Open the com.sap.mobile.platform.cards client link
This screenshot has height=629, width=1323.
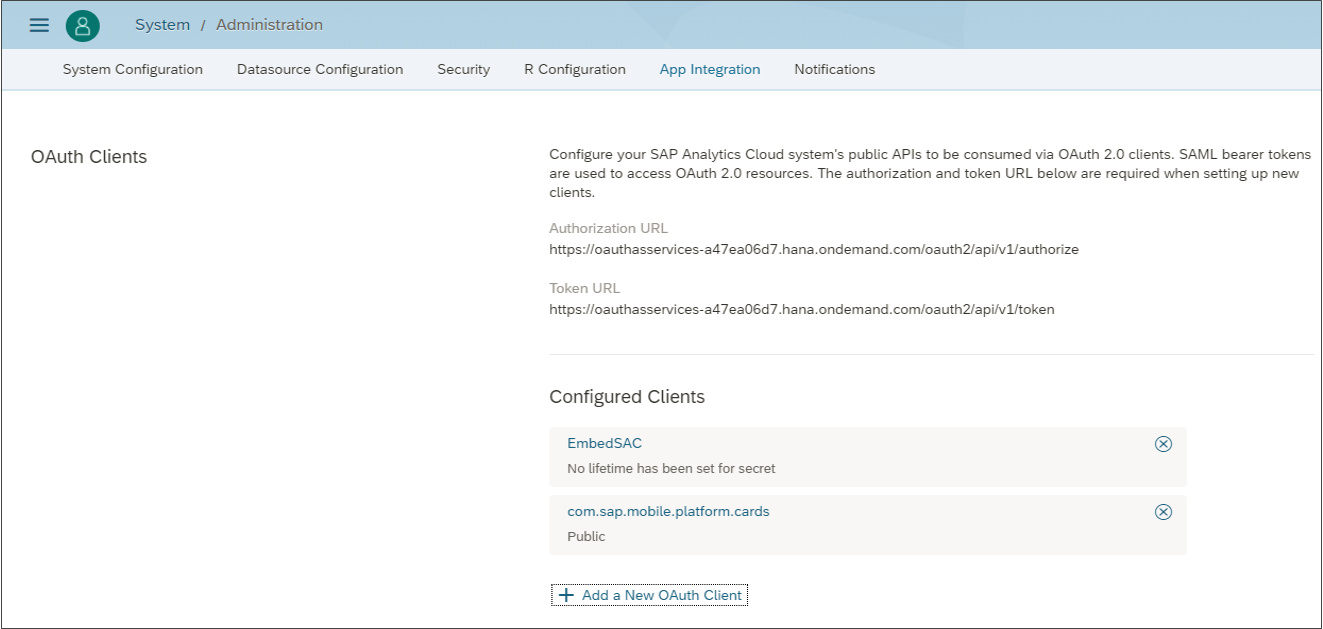[668, 511]
